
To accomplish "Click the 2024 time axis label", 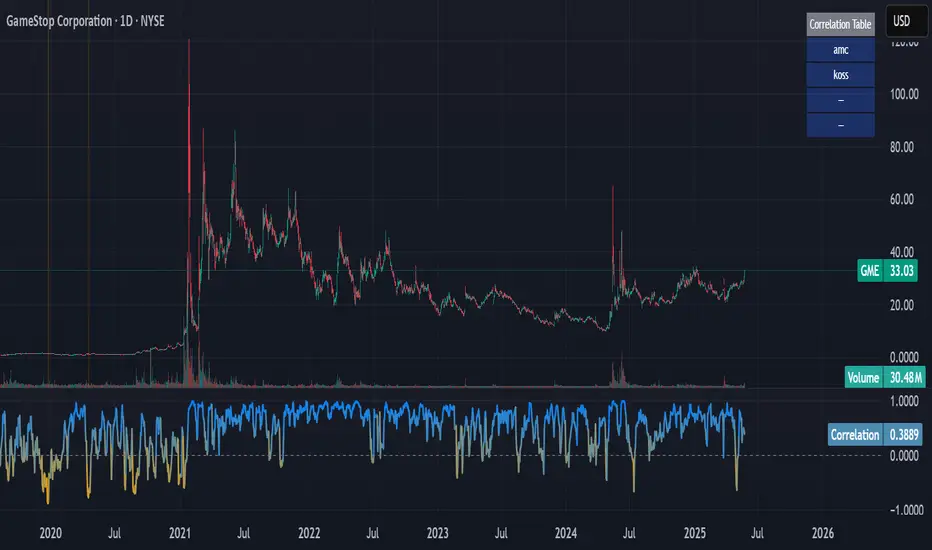I will tap(566, 533).
